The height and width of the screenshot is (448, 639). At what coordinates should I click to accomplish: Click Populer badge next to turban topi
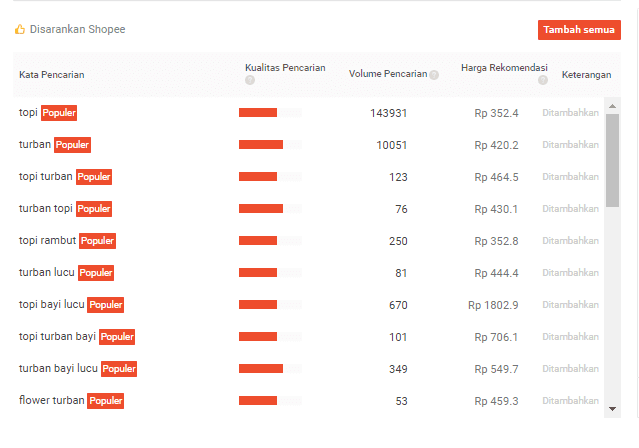click(94, 209)
